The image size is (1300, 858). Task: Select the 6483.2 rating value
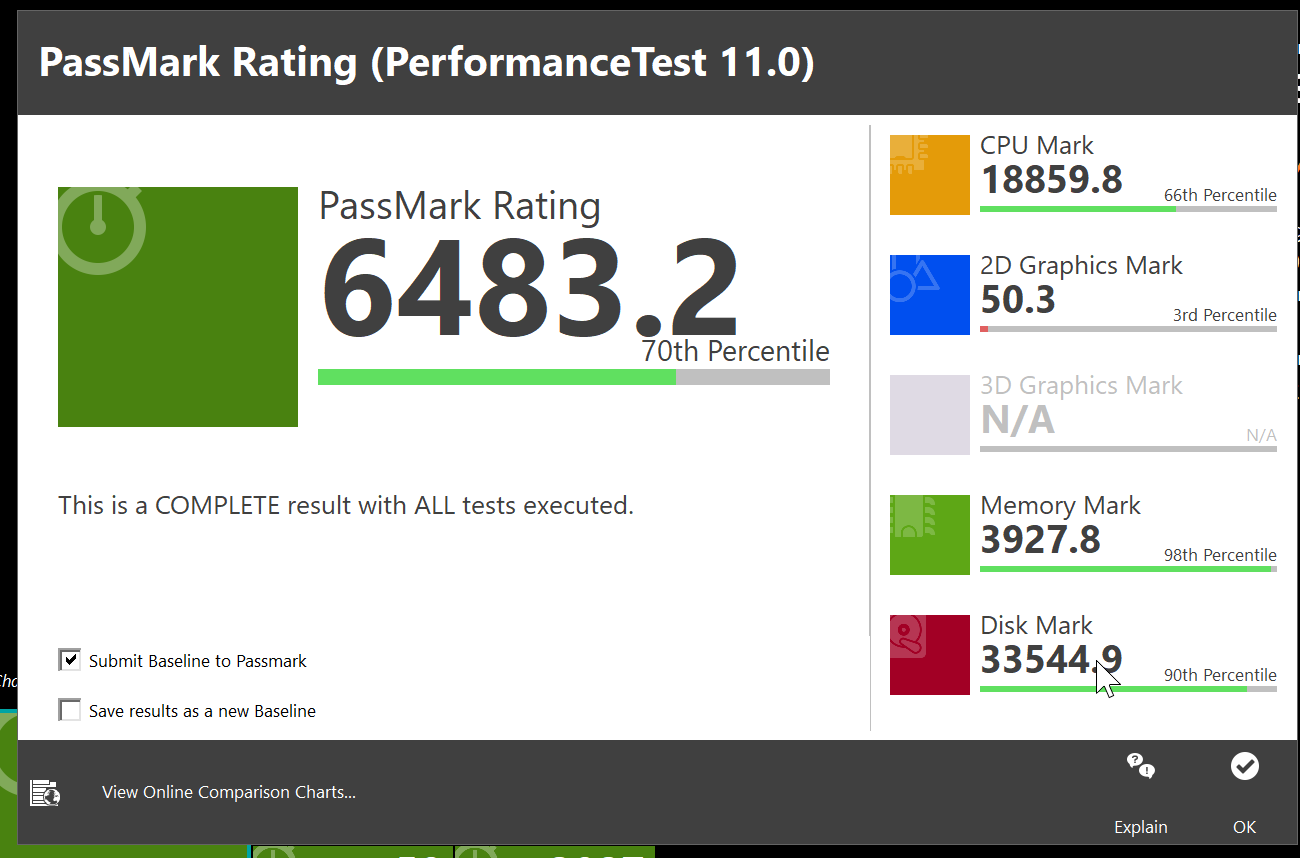point(529,287)
